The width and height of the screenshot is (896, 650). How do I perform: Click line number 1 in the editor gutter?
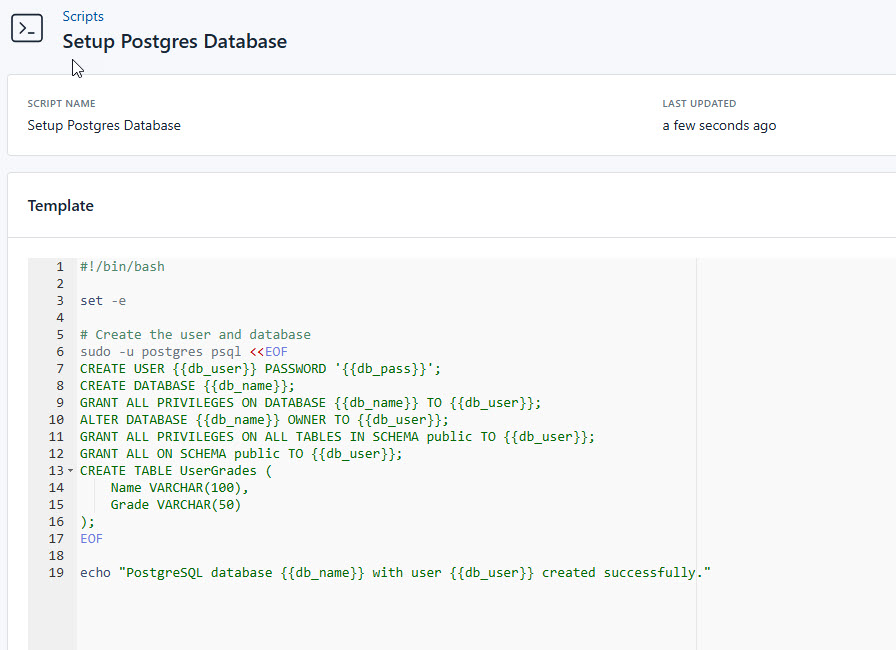point(59,266)
